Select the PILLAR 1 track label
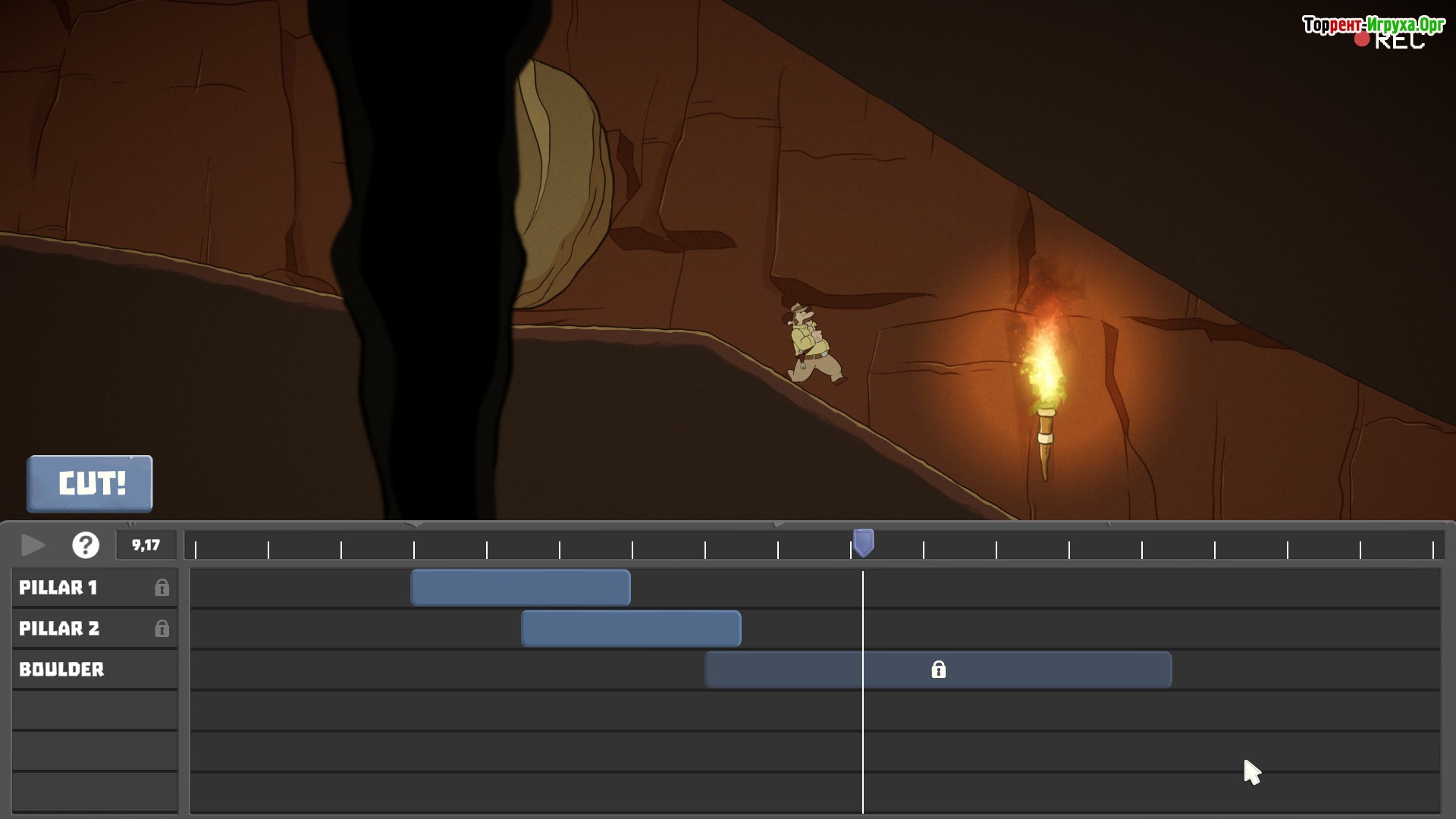1456x819 pixels. [x=58, y=588]
